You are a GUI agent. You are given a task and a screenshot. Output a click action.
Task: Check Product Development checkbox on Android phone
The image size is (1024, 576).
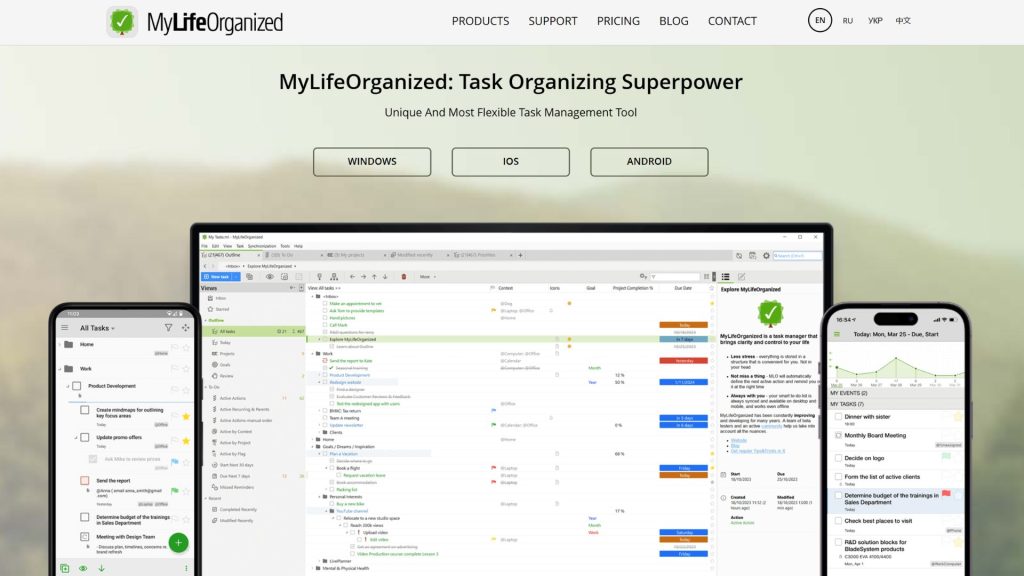pos(77,386)
